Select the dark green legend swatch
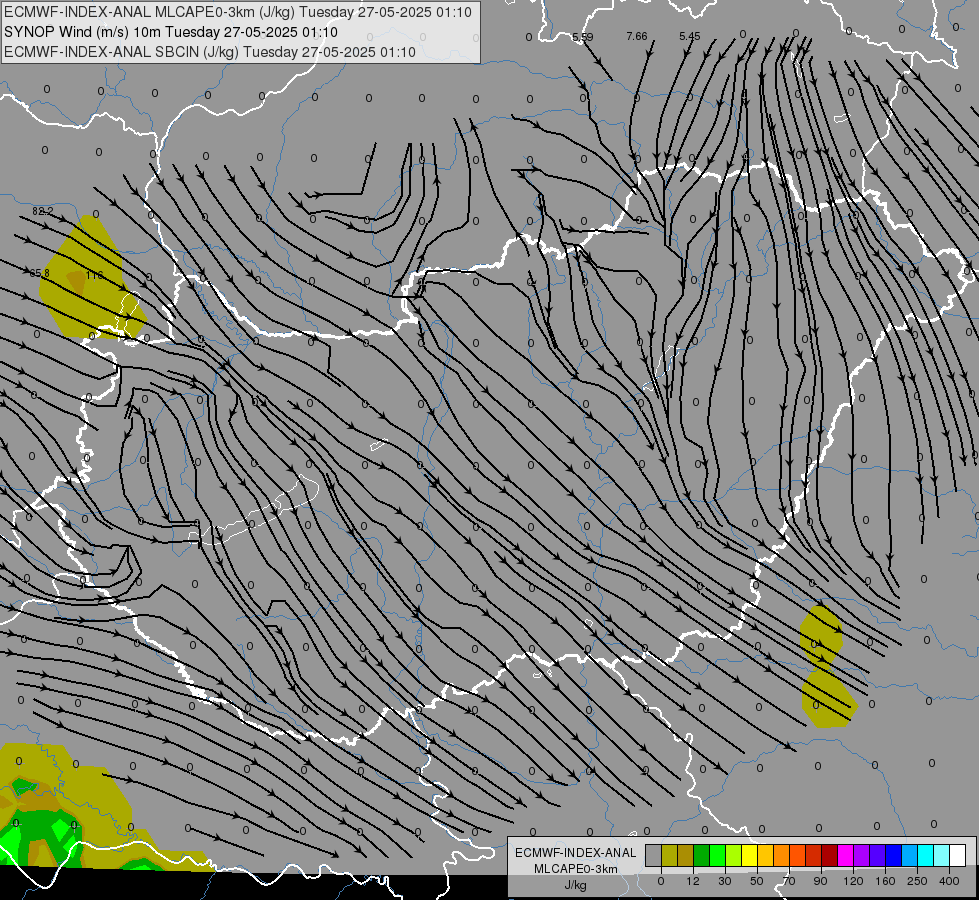979x900 pixels. tap(702, 856)
